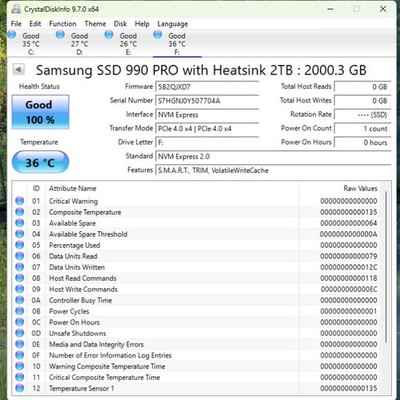
Task: Select raw value 0000000000012C
Action: 349,267
